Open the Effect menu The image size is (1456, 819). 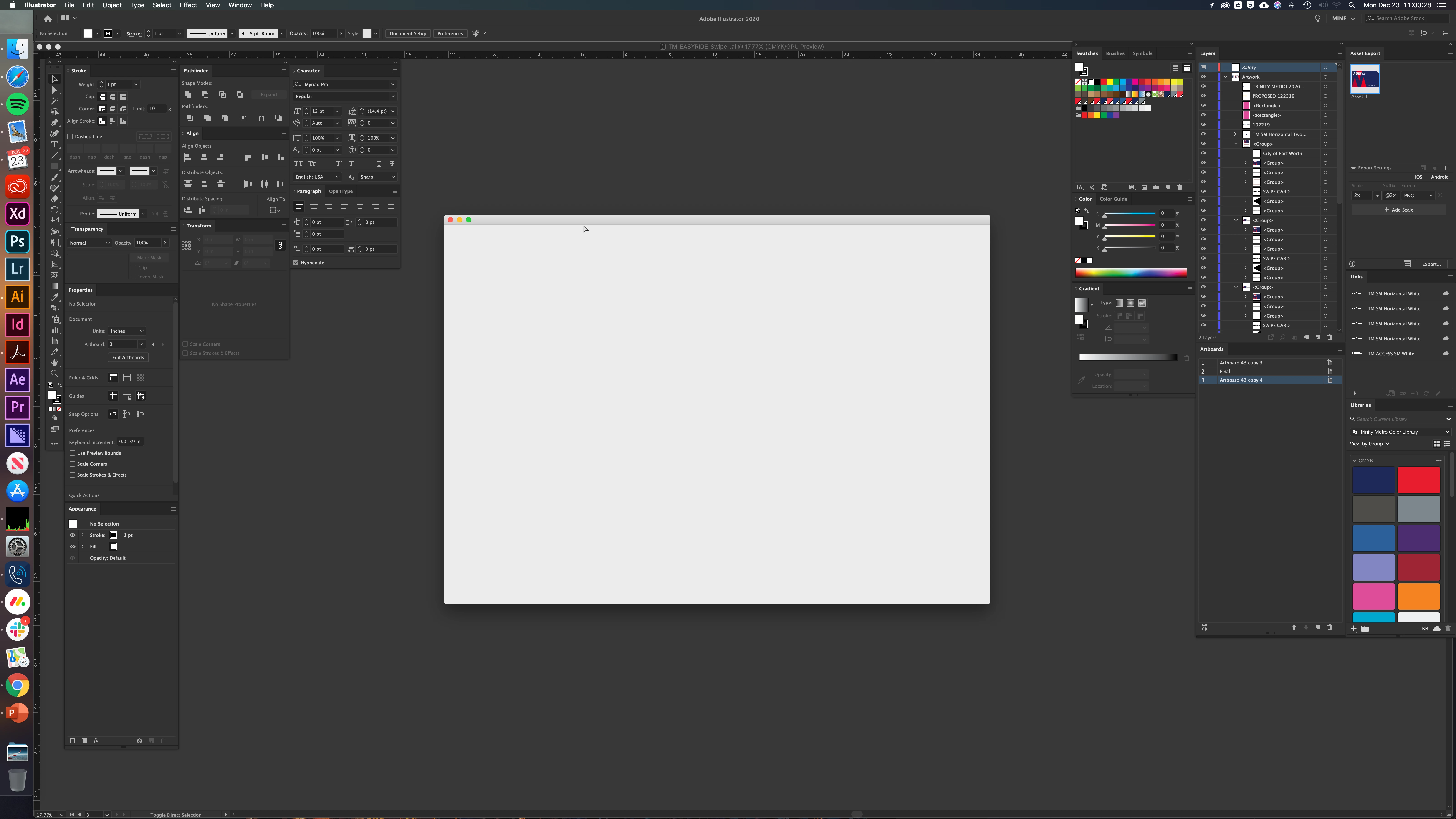pos(188,5)
